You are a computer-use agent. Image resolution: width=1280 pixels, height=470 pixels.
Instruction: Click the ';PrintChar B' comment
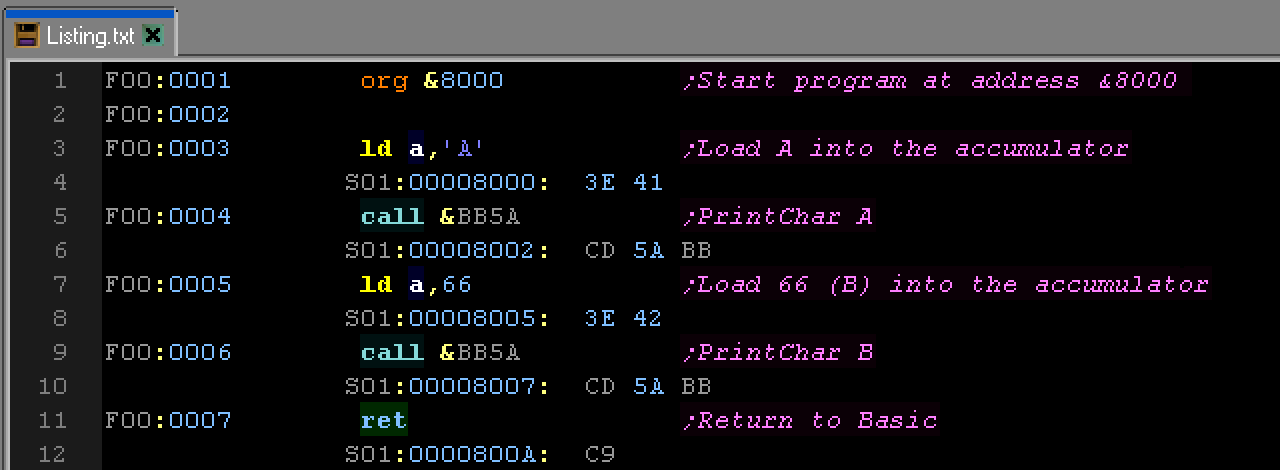click(x=778, y=352)
